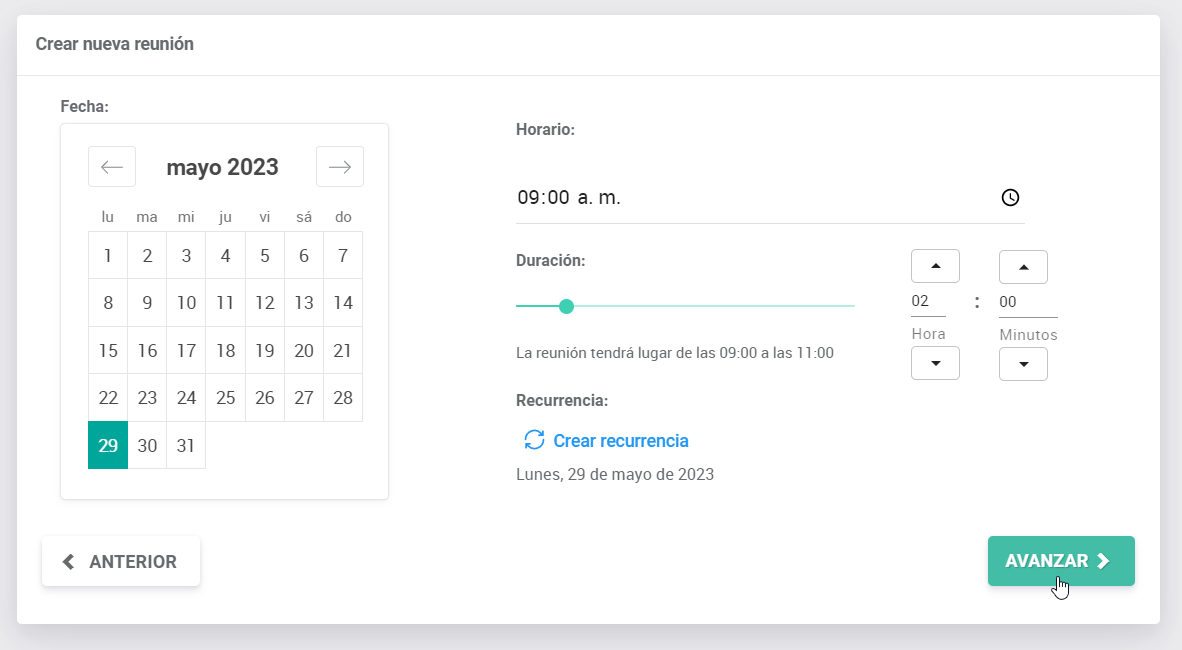
Task: Decrease duration minutes with down arrow
Action: [1023, 364]
